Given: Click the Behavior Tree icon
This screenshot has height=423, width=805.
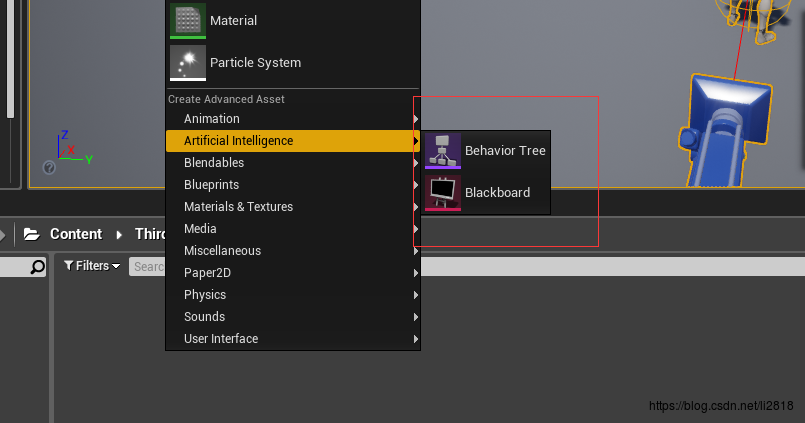Looking at the screenshot, I should click(443, 151).
